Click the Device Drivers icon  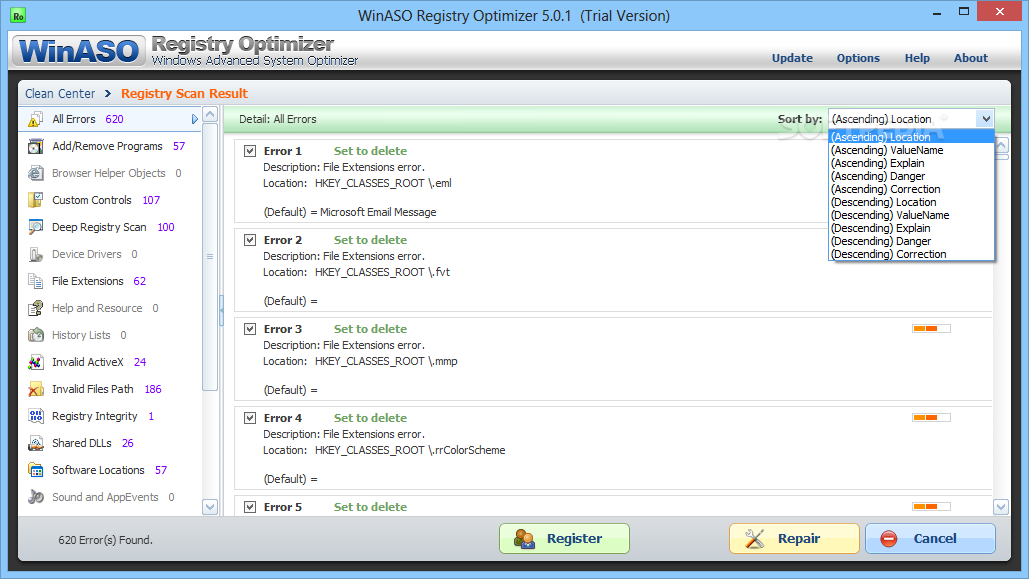point(35,254)
